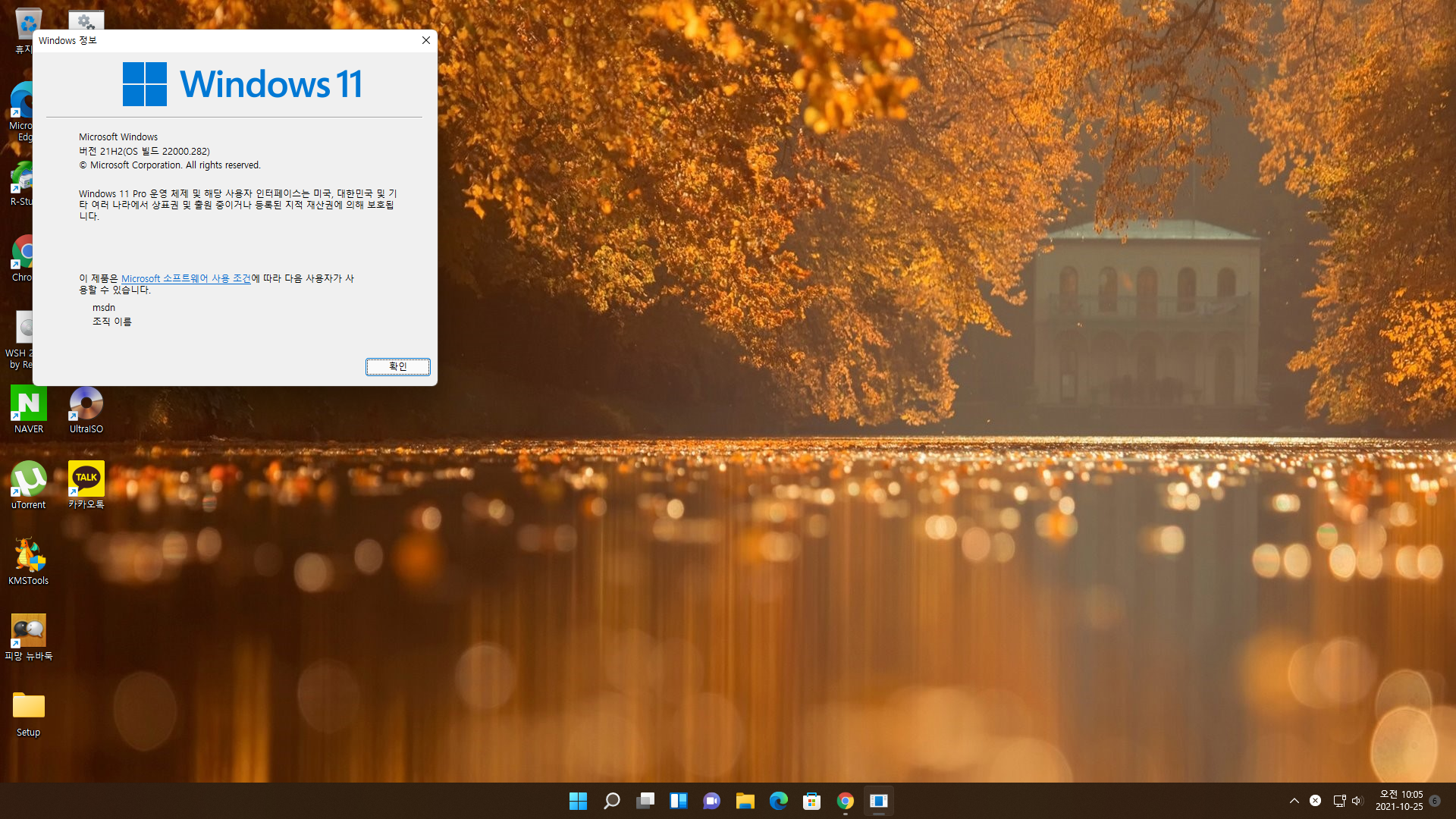Click the msdn registered user text
1456x819 pixels.
(104, 307)
